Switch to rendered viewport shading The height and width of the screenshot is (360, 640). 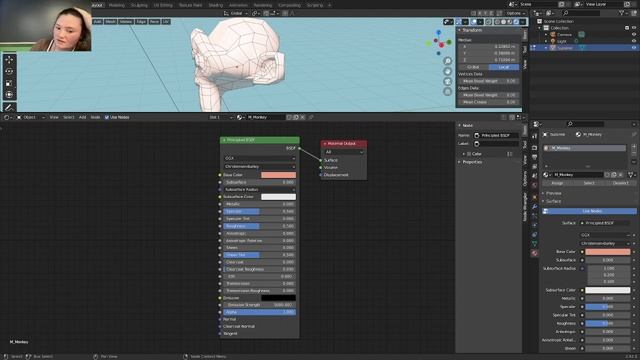(516, 22)
